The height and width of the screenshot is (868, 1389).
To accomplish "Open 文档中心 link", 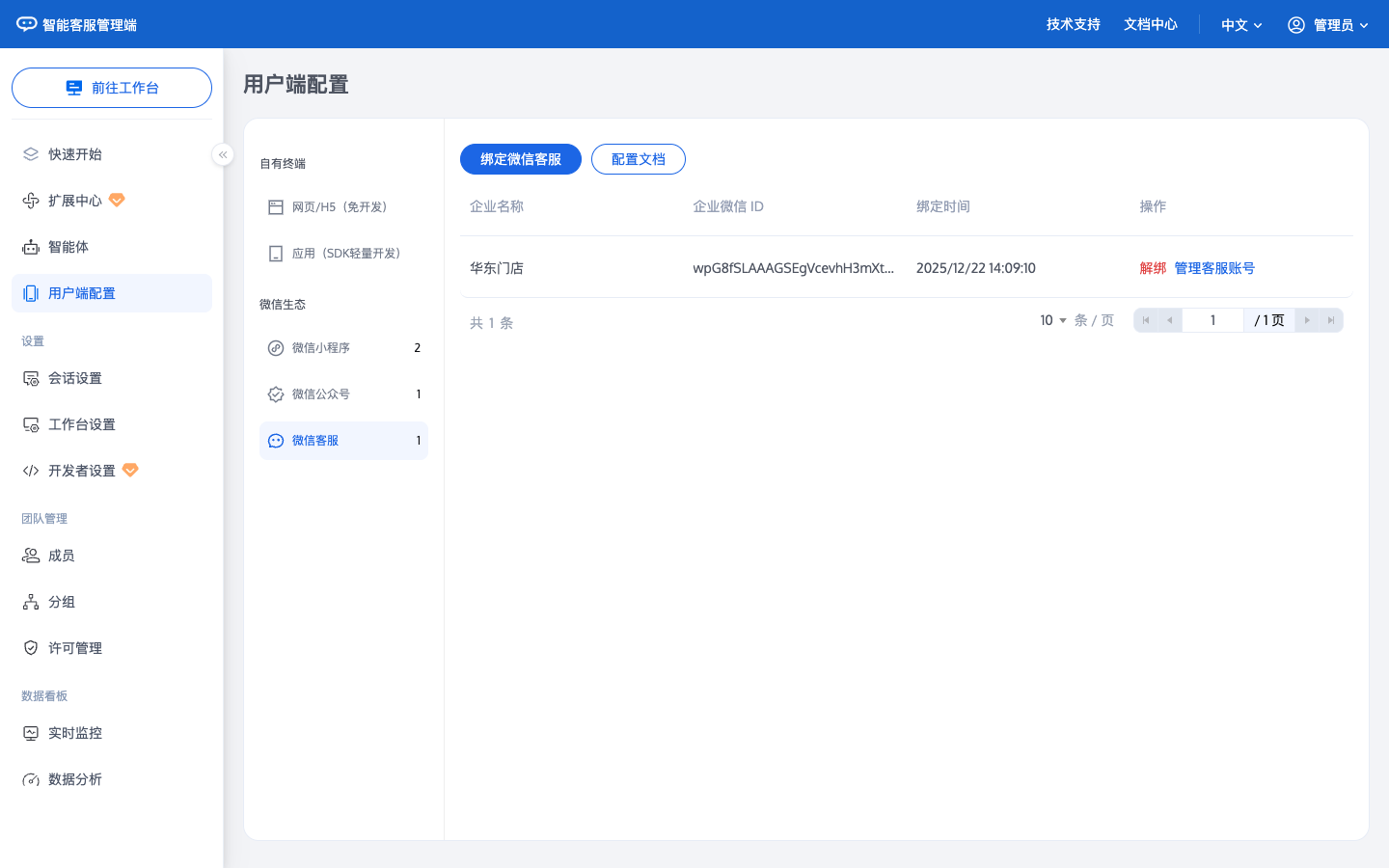I will [x=1151, y=24].
